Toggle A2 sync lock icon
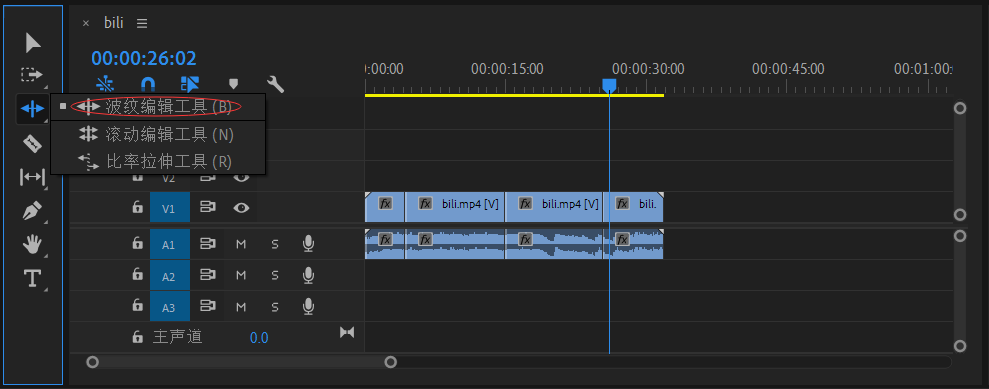This screenshot has height=389, width=989. point(208,274)
